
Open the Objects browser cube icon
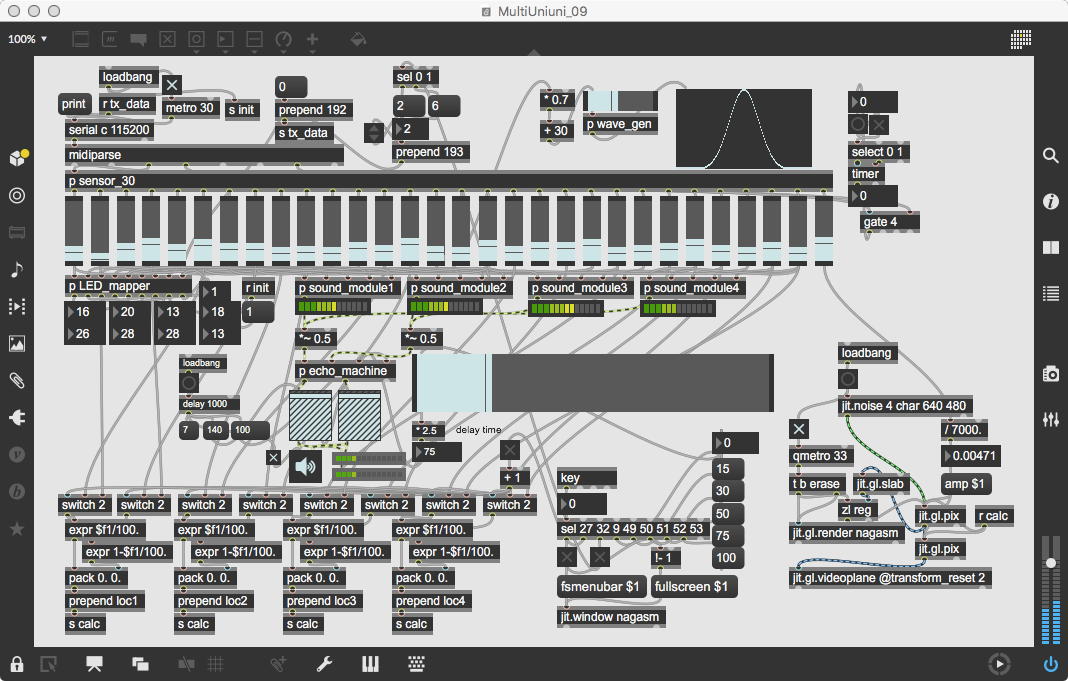click(x=18, y=158)
